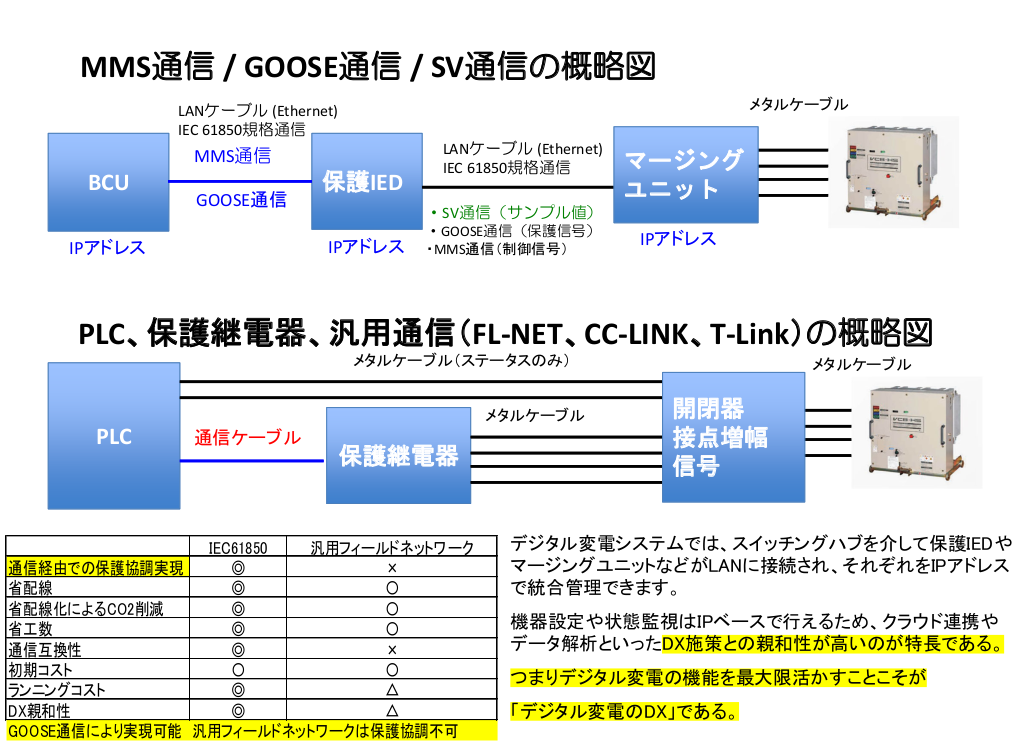Image resolution: width=1022 pixels, height=748 pixels.
Task: Click the 汎用フィールドネットワーク column header
Action: [391, 548]
